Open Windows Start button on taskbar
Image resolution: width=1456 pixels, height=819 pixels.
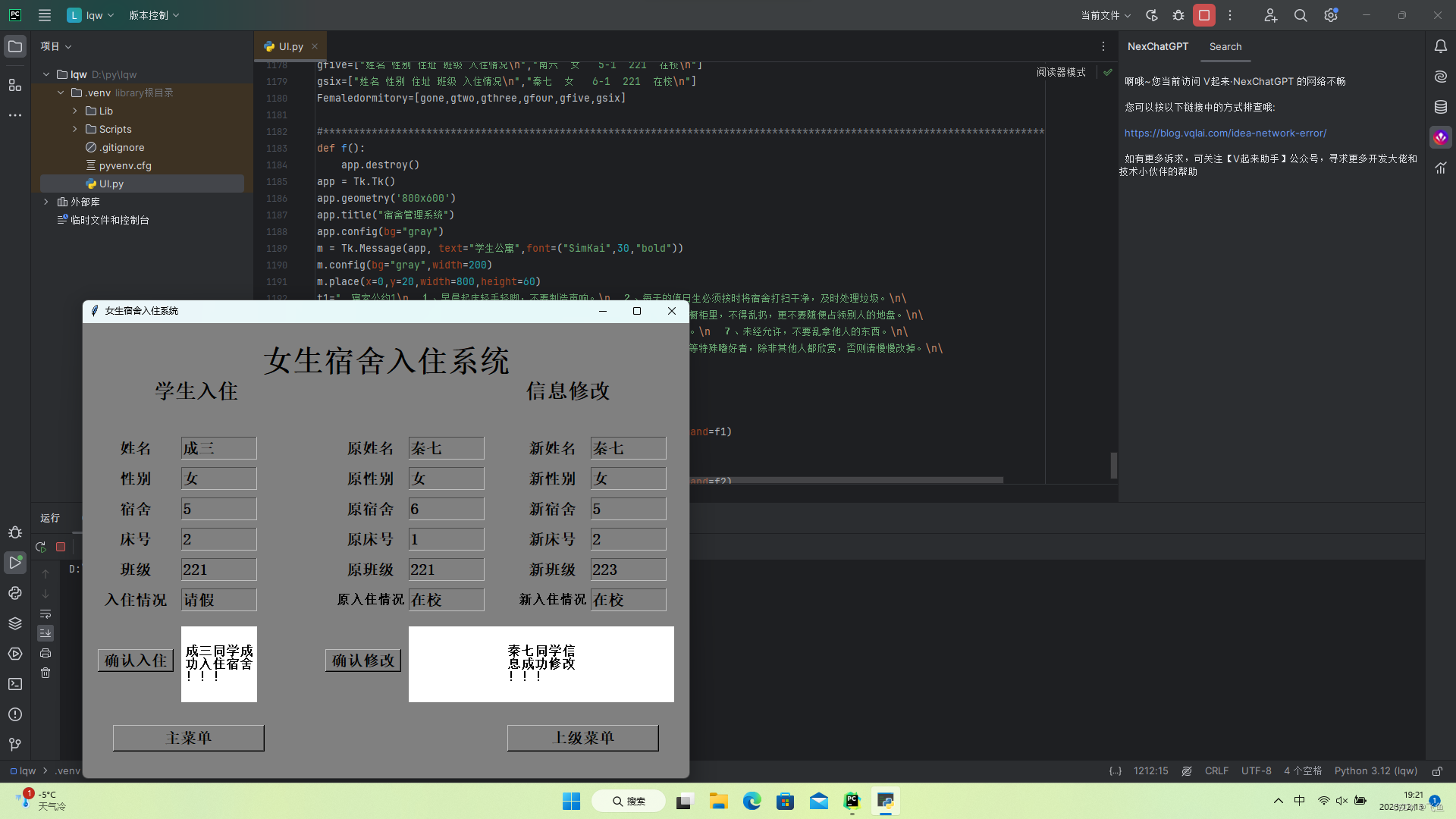[x=571, y=801]
